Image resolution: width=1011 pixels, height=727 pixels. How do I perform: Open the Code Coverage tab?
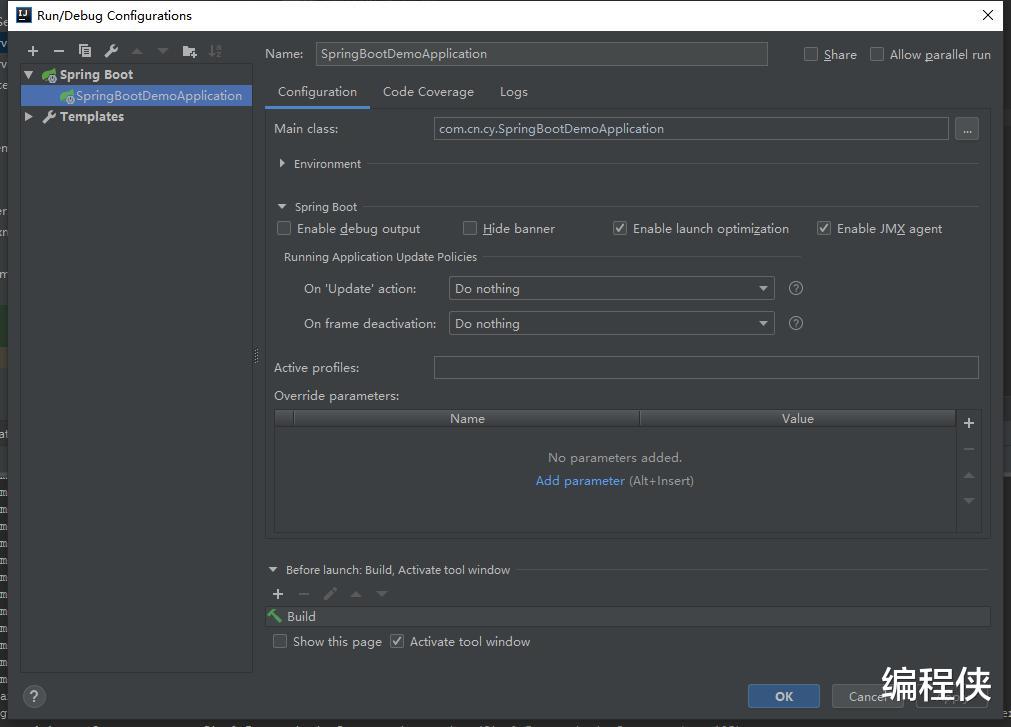(x=428, y=92)
